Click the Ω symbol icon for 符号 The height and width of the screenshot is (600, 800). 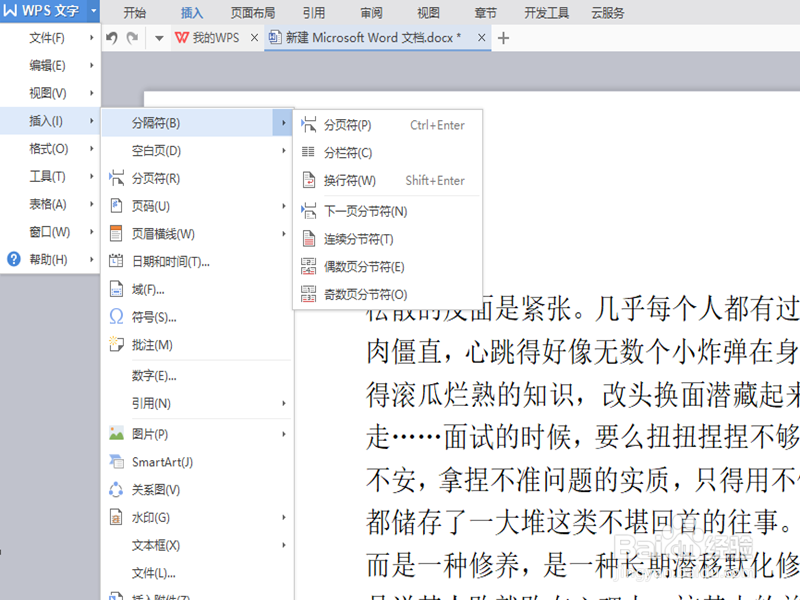click(117, 318)
